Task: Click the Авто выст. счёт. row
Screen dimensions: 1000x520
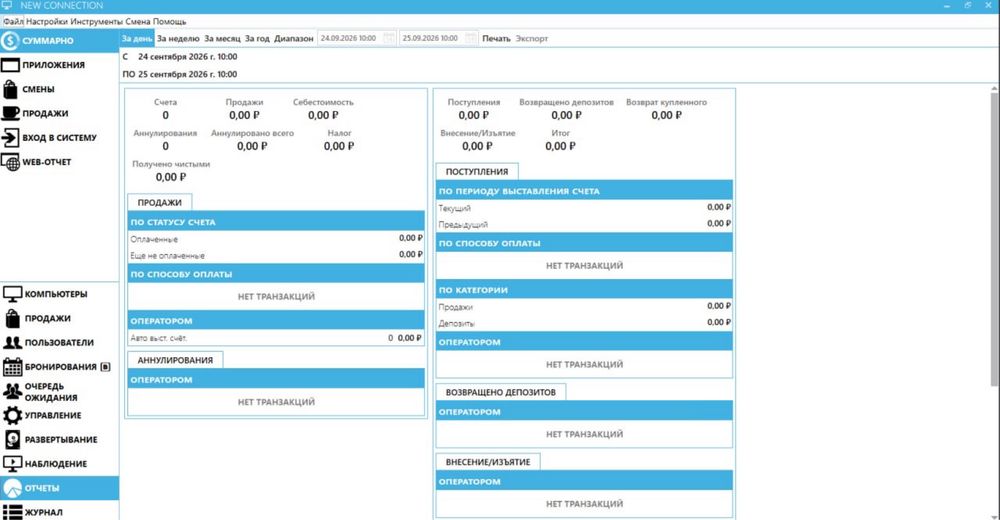Action: pyautogui.click(x=276, y=338)
